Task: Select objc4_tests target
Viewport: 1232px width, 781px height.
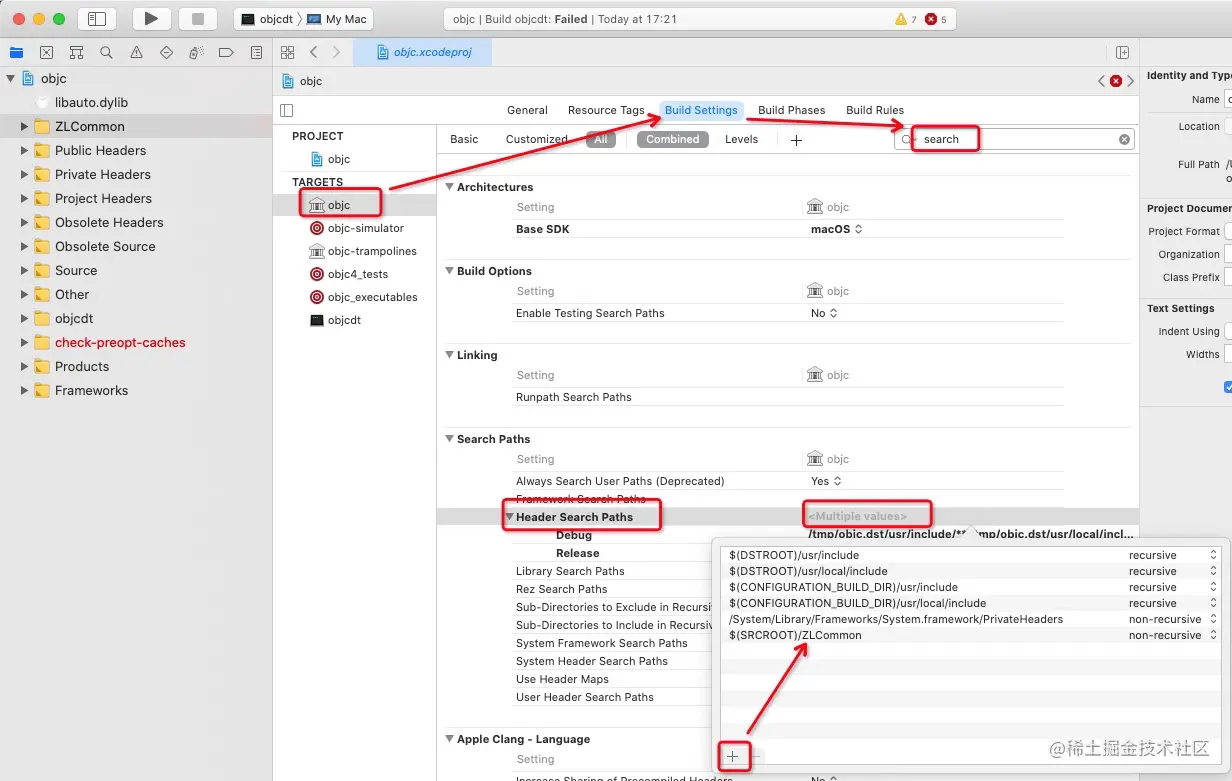Action: pos(349,274)
